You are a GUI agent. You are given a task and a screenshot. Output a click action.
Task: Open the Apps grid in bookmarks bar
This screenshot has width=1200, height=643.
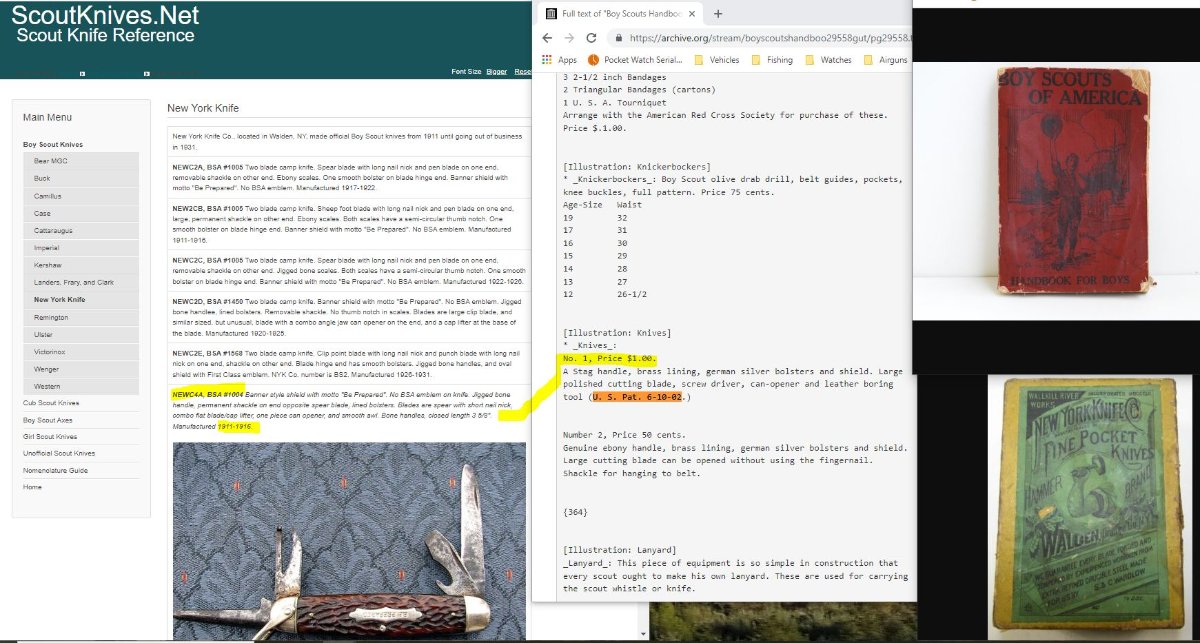click(560, 60)
